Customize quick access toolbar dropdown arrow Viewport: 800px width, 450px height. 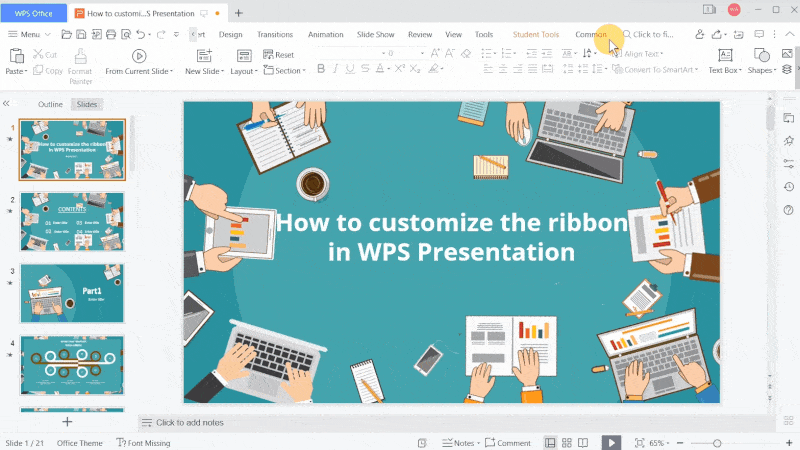tap(177, 34)
